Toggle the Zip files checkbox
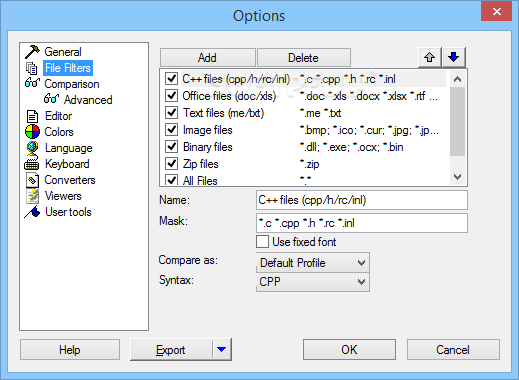The height and width of the screenshot is (380, 519). tap(171, 164)
